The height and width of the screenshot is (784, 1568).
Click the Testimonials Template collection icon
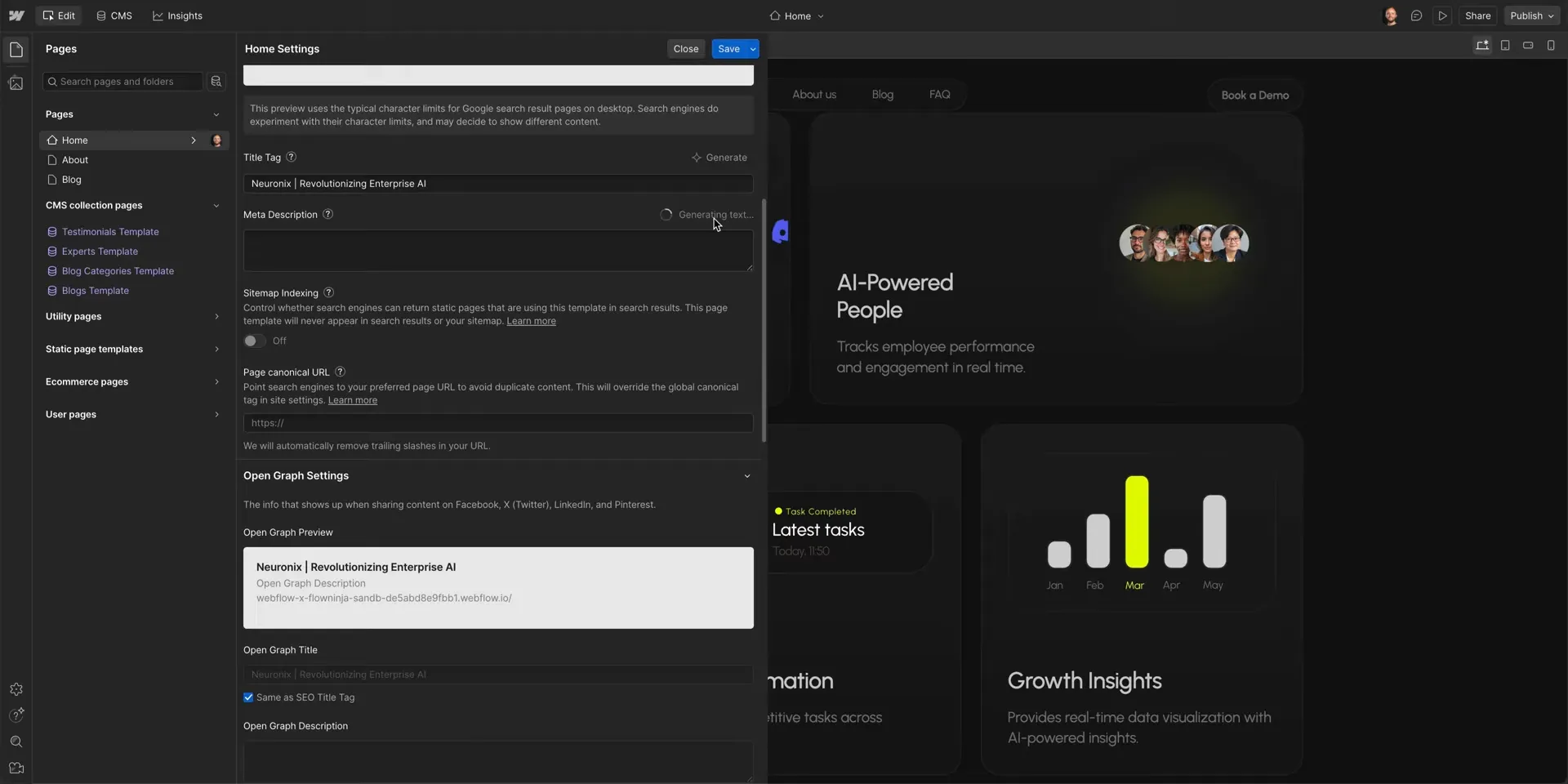coord(52,232)
